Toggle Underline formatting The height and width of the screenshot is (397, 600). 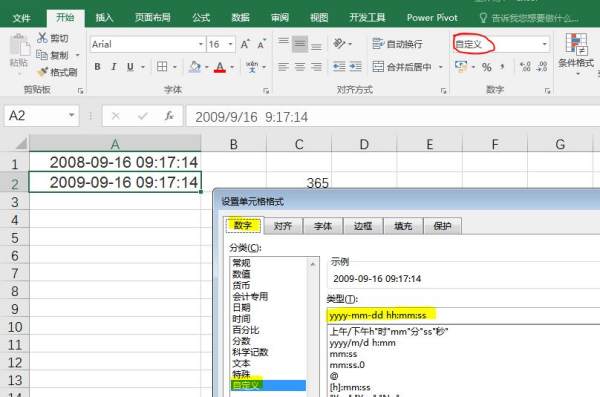[130, 67]
